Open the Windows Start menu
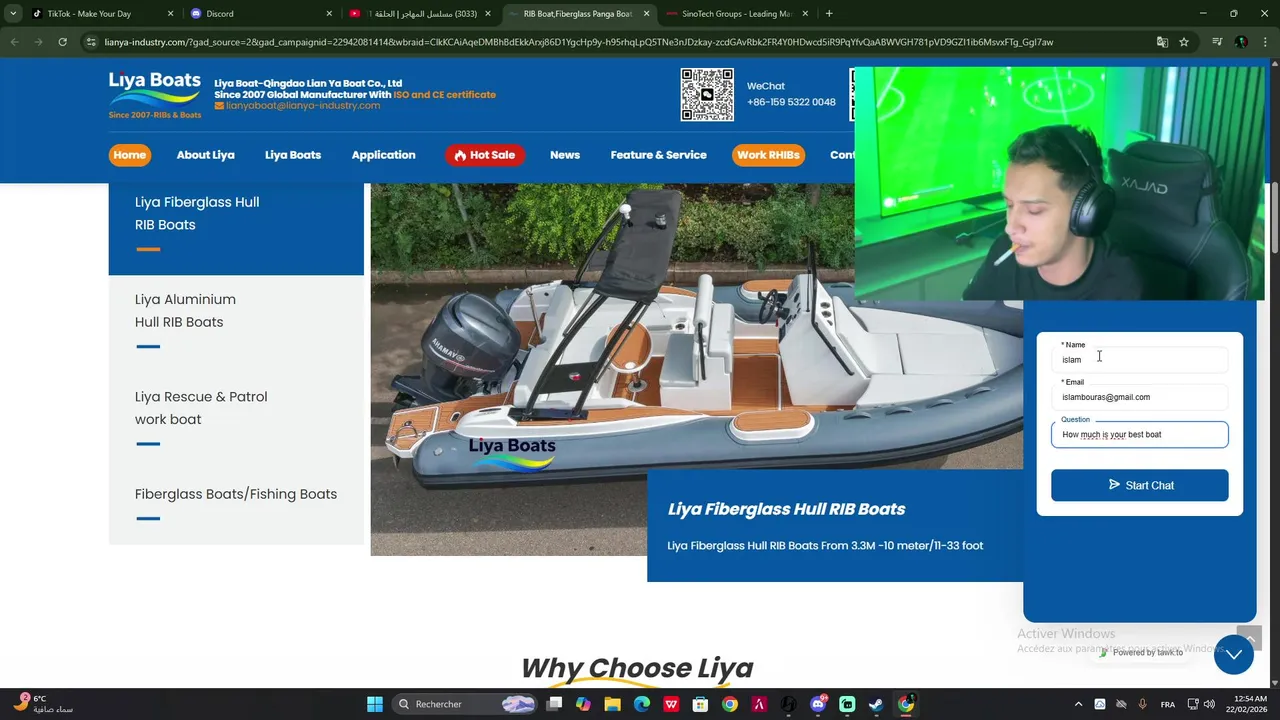Screen dimensions: 1280x720 point(374,704)
